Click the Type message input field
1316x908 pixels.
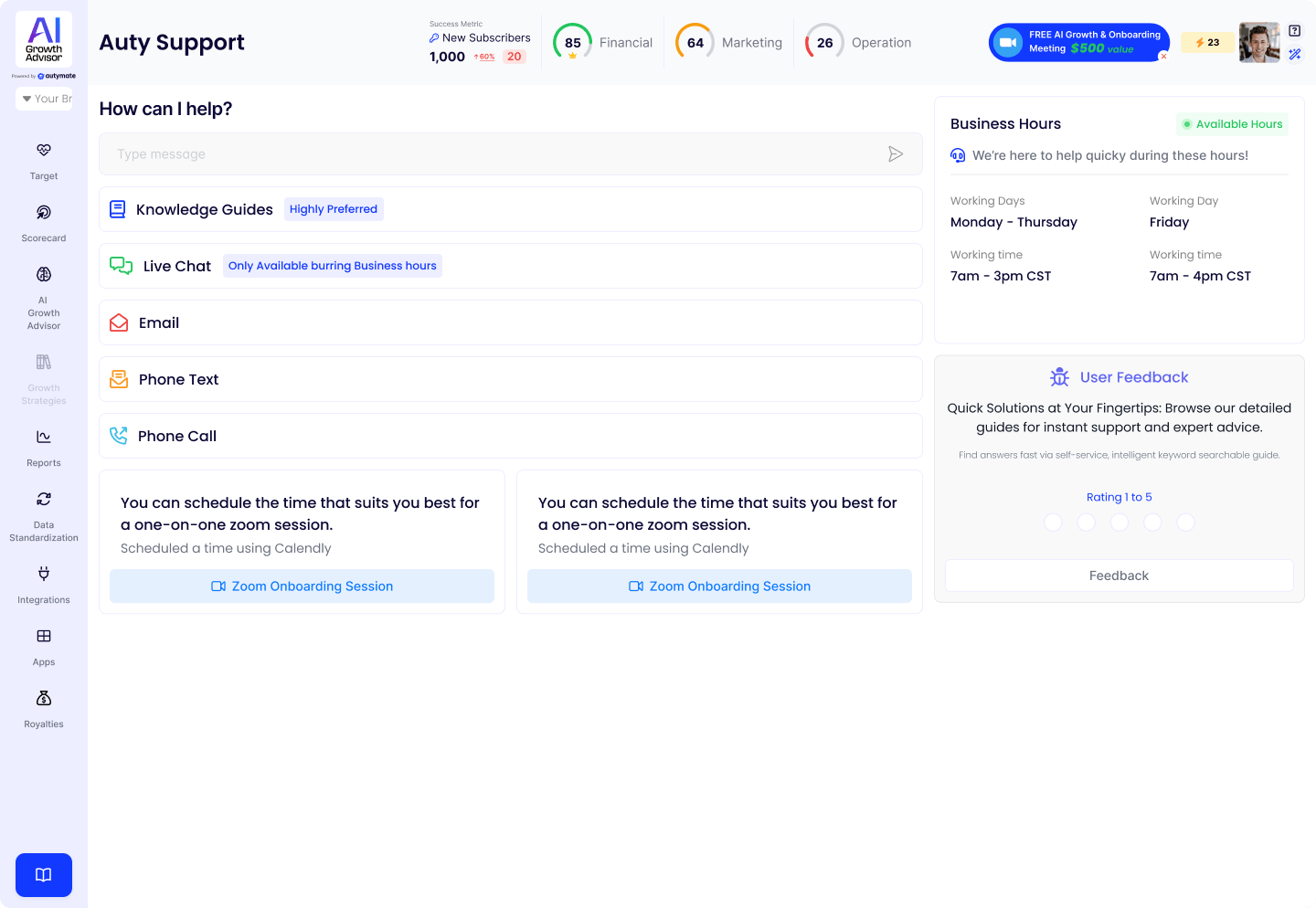[x=493, y=154]
